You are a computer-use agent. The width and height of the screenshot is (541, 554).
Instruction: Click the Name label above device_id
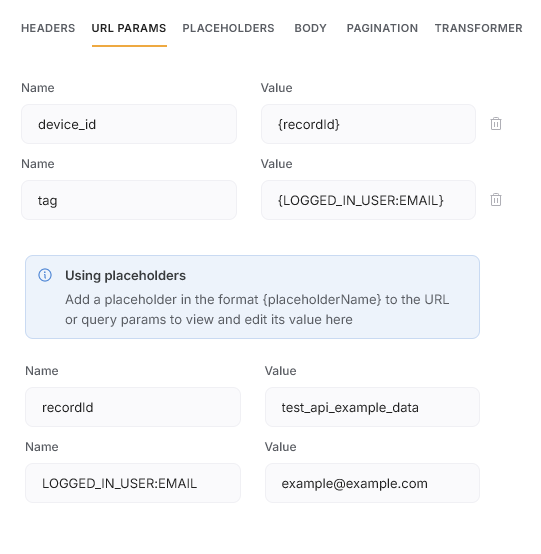(x=38, y=88)
